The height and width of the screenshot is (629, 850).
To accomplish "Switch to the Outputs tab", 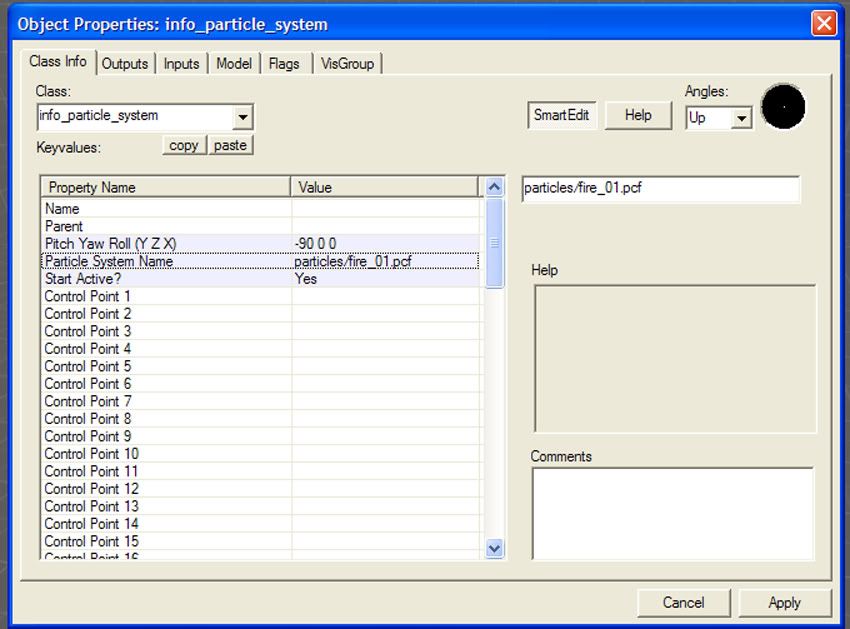I will [x=125, y=63].
